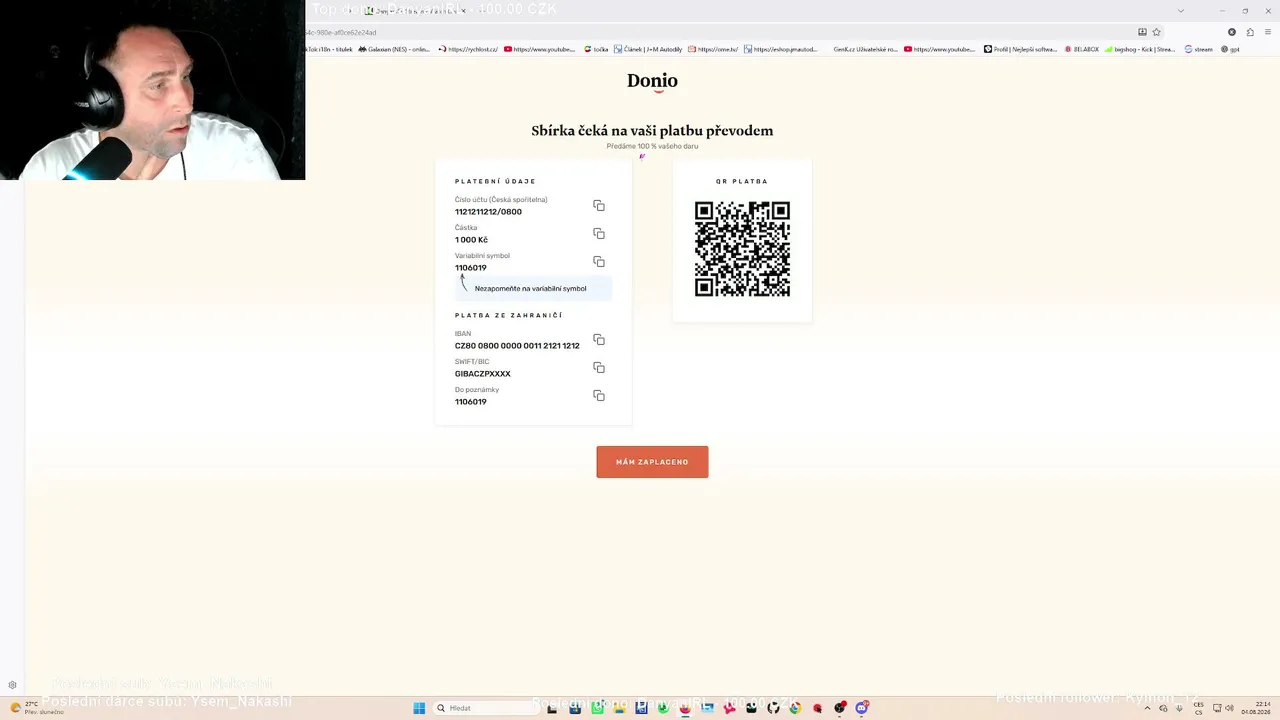The width and height of the screenshot is (1280, 720).
Task: Copy the account number 1121211212/0800
Action: pos(599,206)
